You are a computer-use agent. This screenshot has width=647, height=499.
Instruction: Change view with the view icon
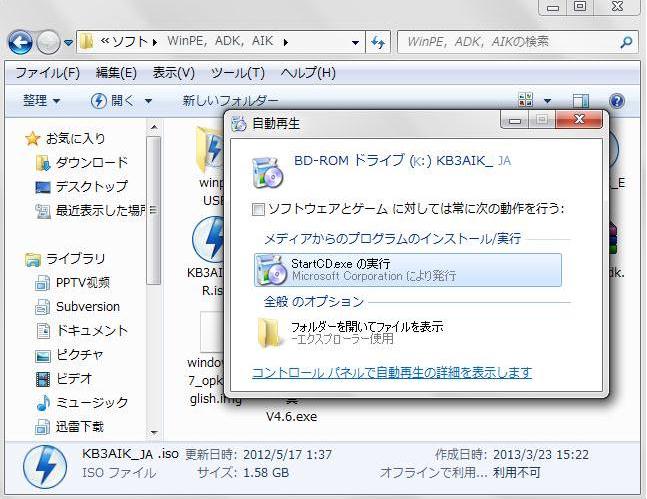click(x=525, y=100)
